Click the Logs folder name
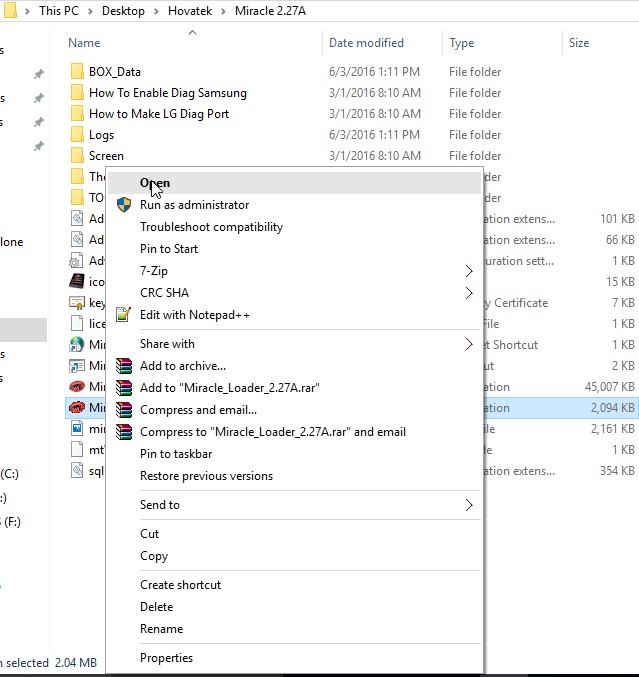The image size is (639, 677). [101, 135]
